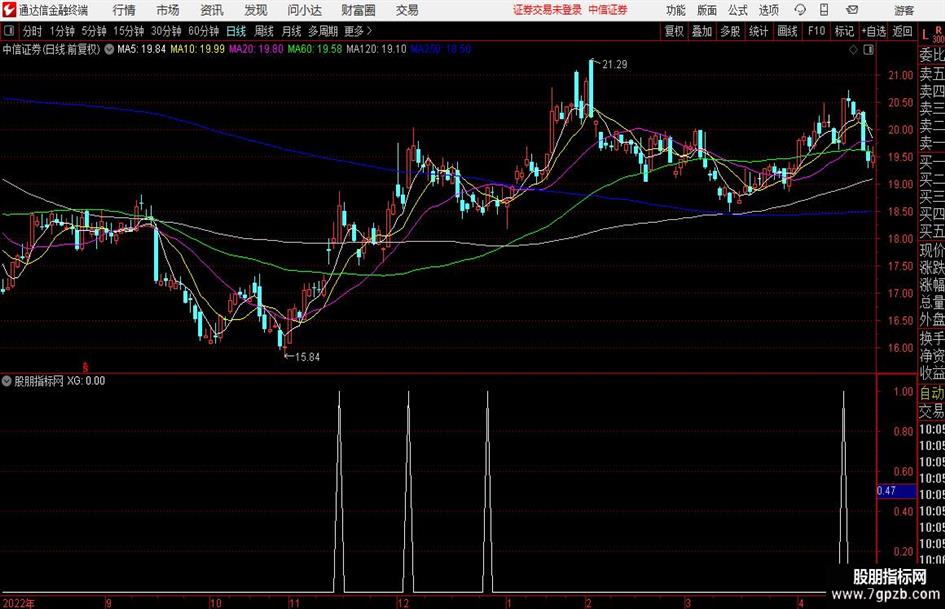Click the 画线 drawing tool button
This screenshot has height=609, width=945.
(x=788, y=31)
